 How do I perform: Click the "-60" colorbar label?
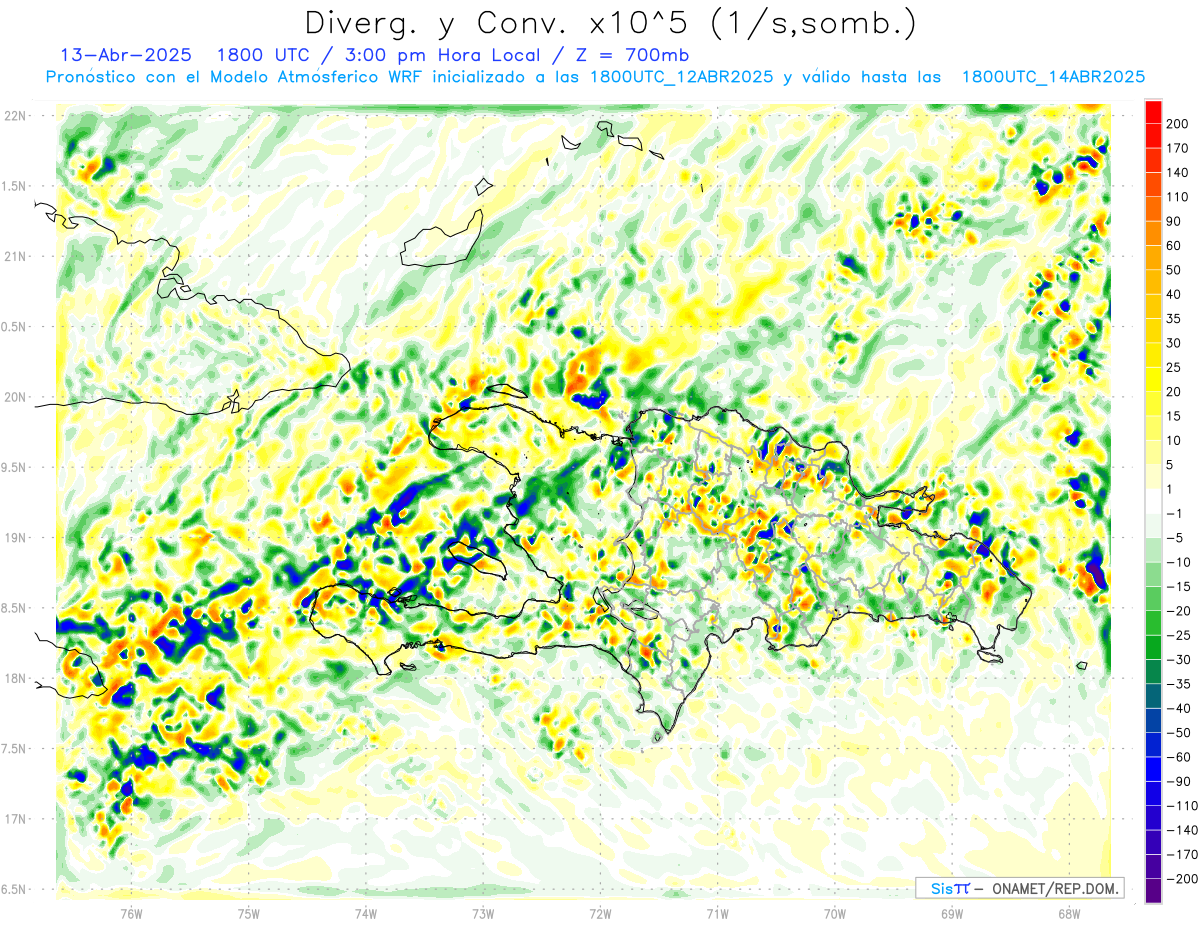[1177, 757]
